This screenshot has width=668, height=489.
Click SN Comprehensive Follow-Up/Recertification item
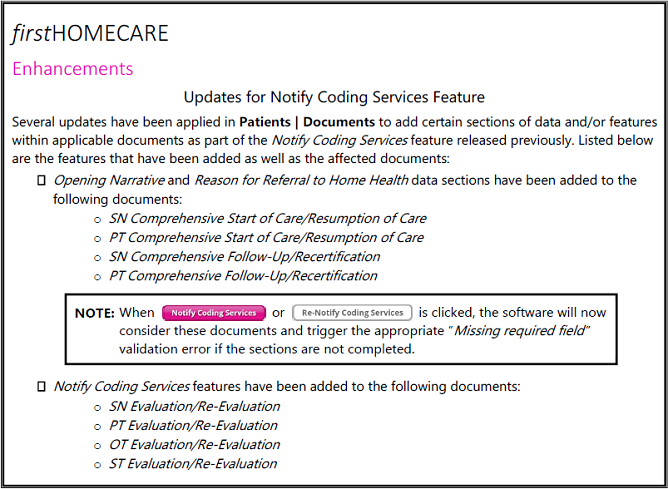(244, 257)
